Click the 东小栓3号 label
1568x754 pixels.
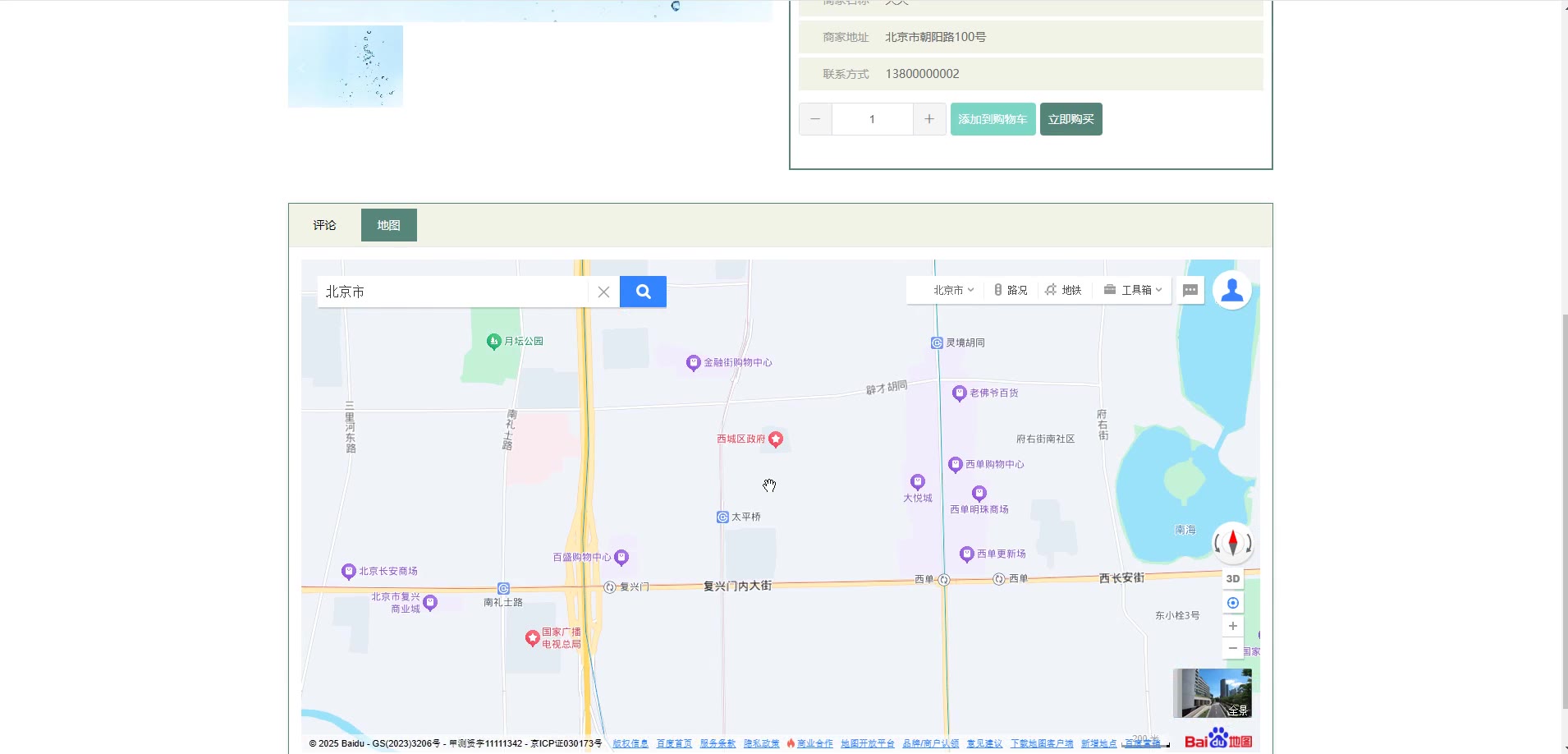coord(1177,615)
